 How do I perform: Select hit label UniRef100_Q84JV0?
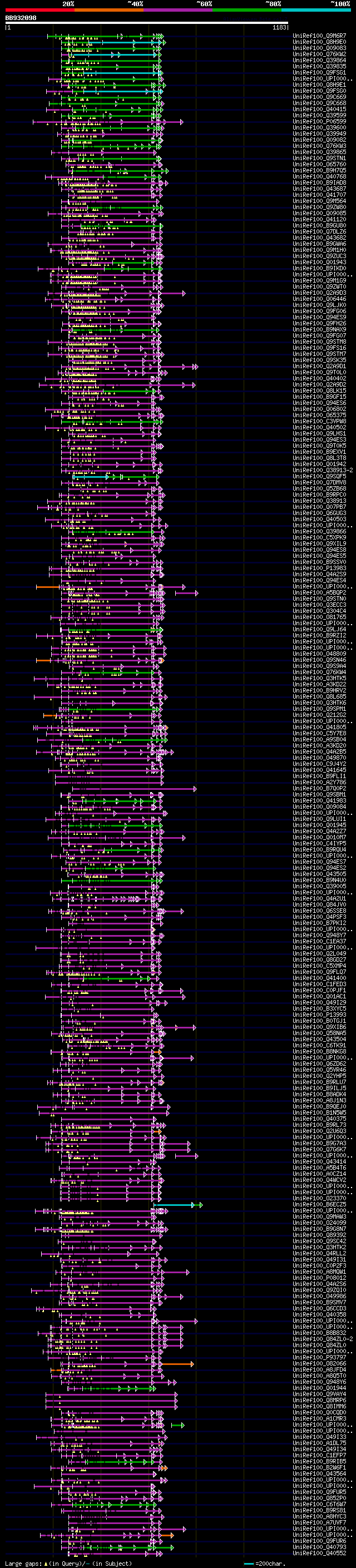(x=319, y=904)
